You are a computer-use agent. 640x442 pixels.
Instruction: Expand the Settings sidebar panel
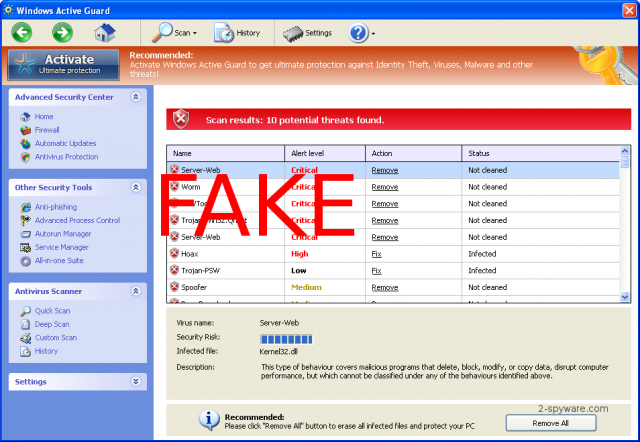(x=136, y=381)
